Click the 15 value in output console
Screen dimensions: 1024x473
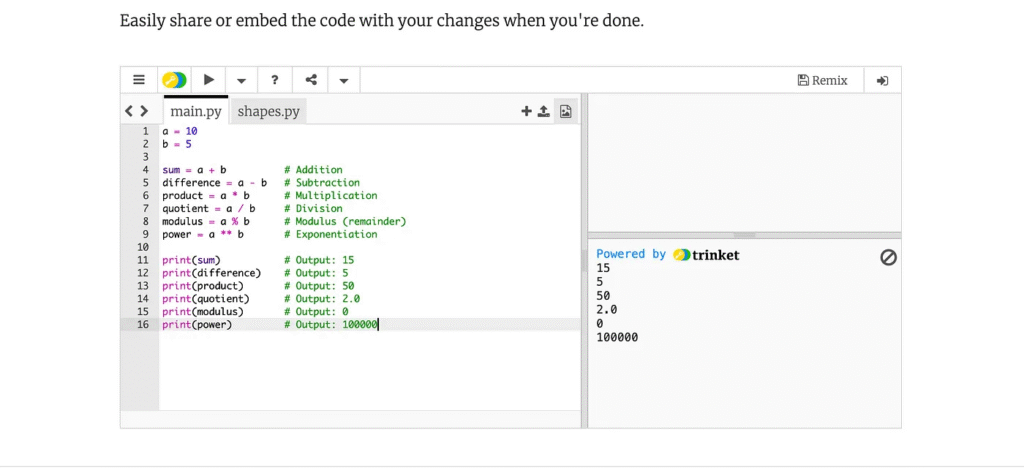click(603, 267)
